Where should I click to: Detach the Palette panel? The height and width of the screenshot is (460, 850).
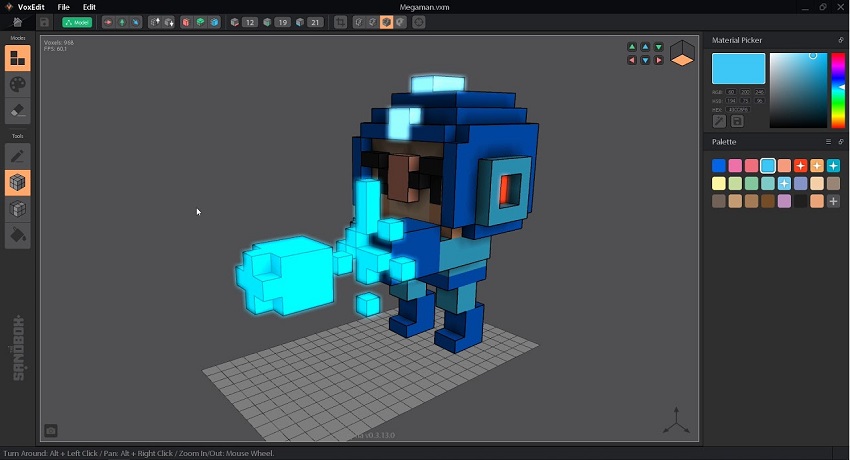(x=841, y=142)
